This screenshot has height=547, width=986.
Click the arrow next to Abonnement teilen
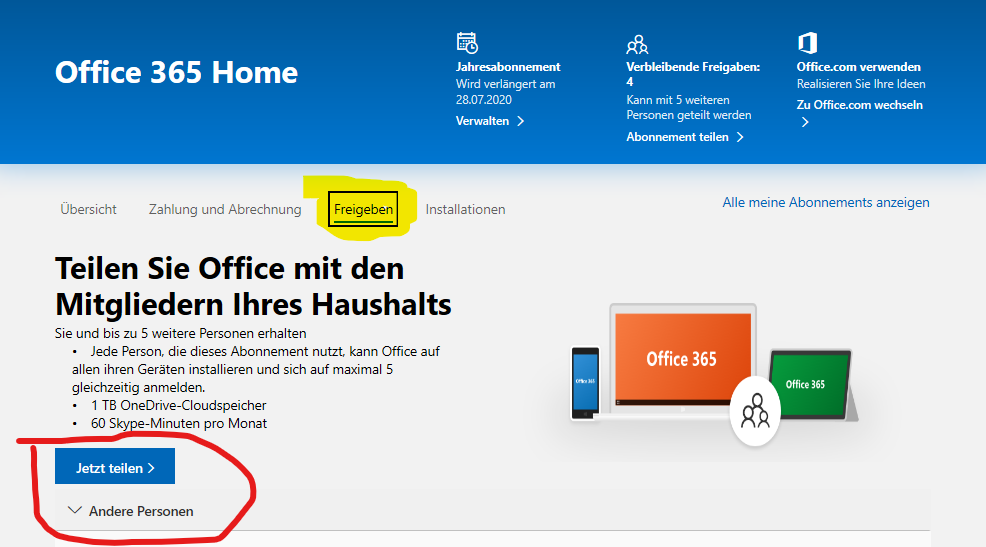click(740, 137)
